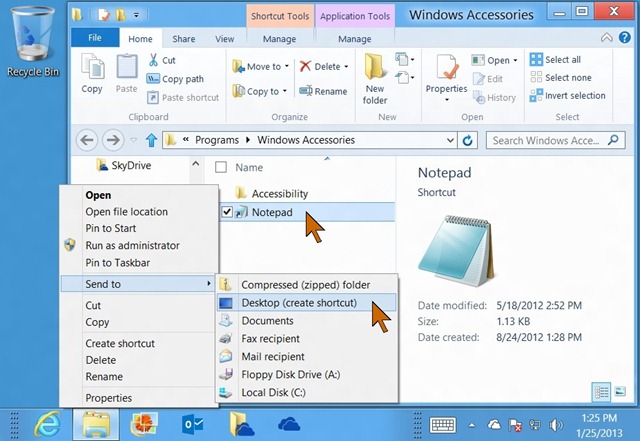
Task: Click Rename in the Organize group
Action: pyautogui.click(x=323, y=91)
